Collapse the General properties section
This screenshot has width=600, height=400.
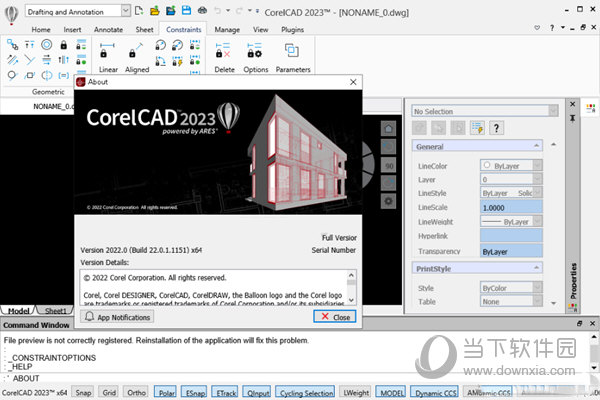(x=538, y=146)
